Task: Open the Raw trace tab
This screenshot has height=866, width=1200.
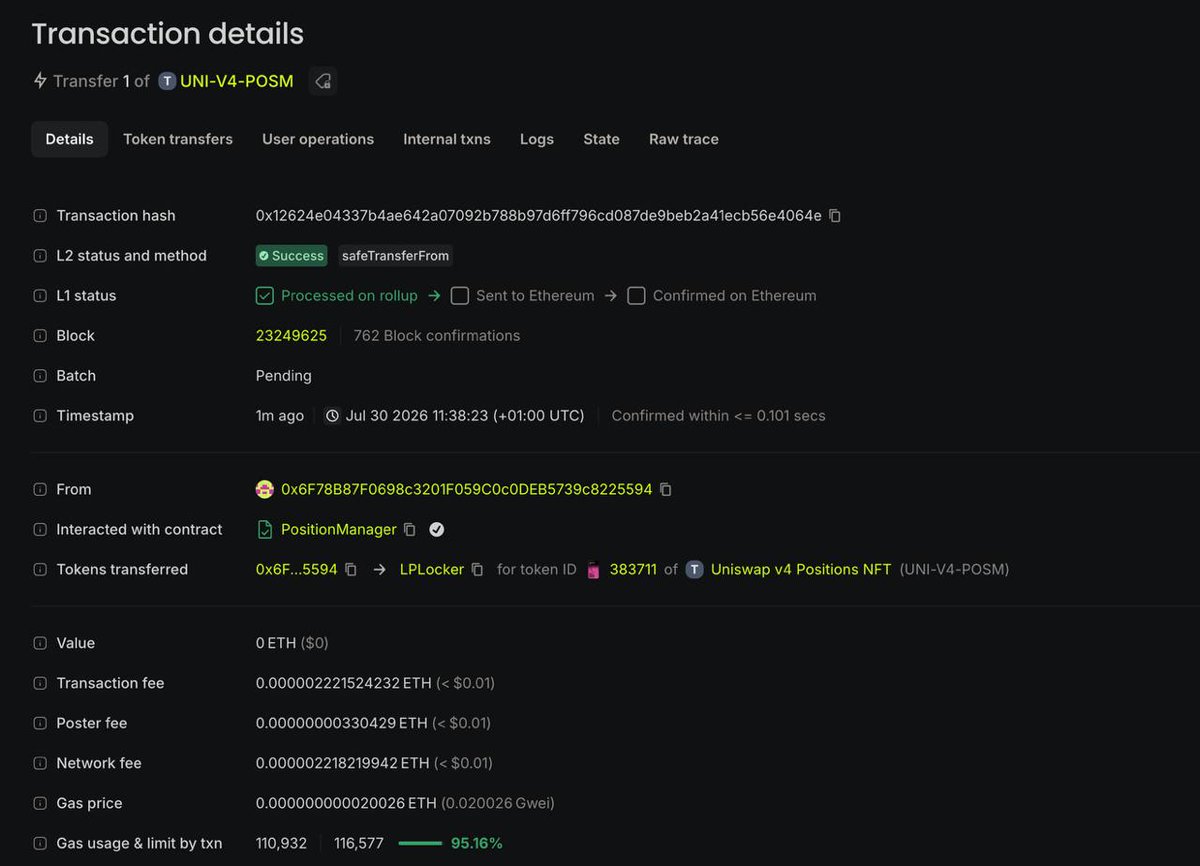Action: (684, 139)
